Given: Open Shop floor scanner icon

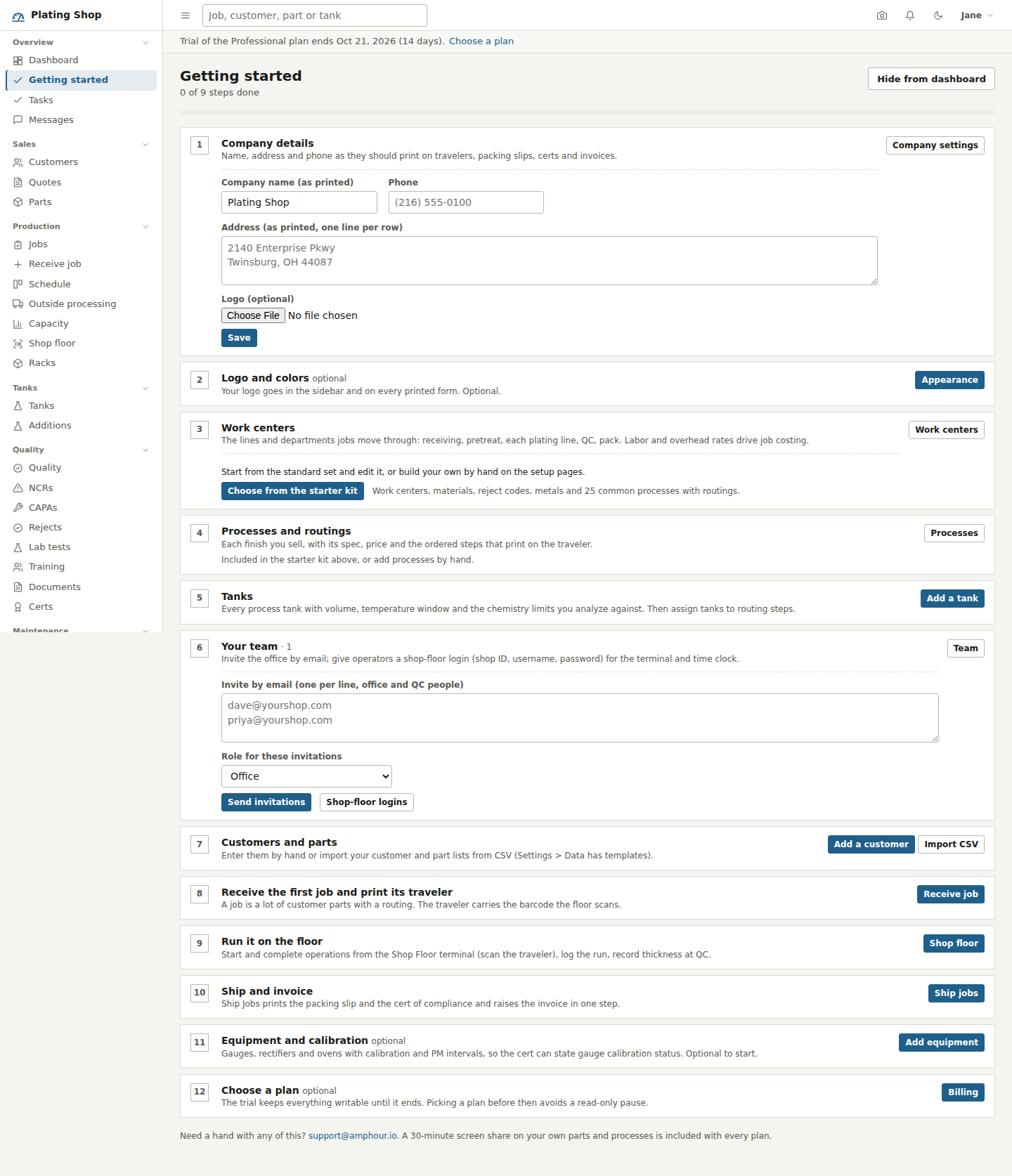Looking at the screenshot, I should (x=18, y=344).
